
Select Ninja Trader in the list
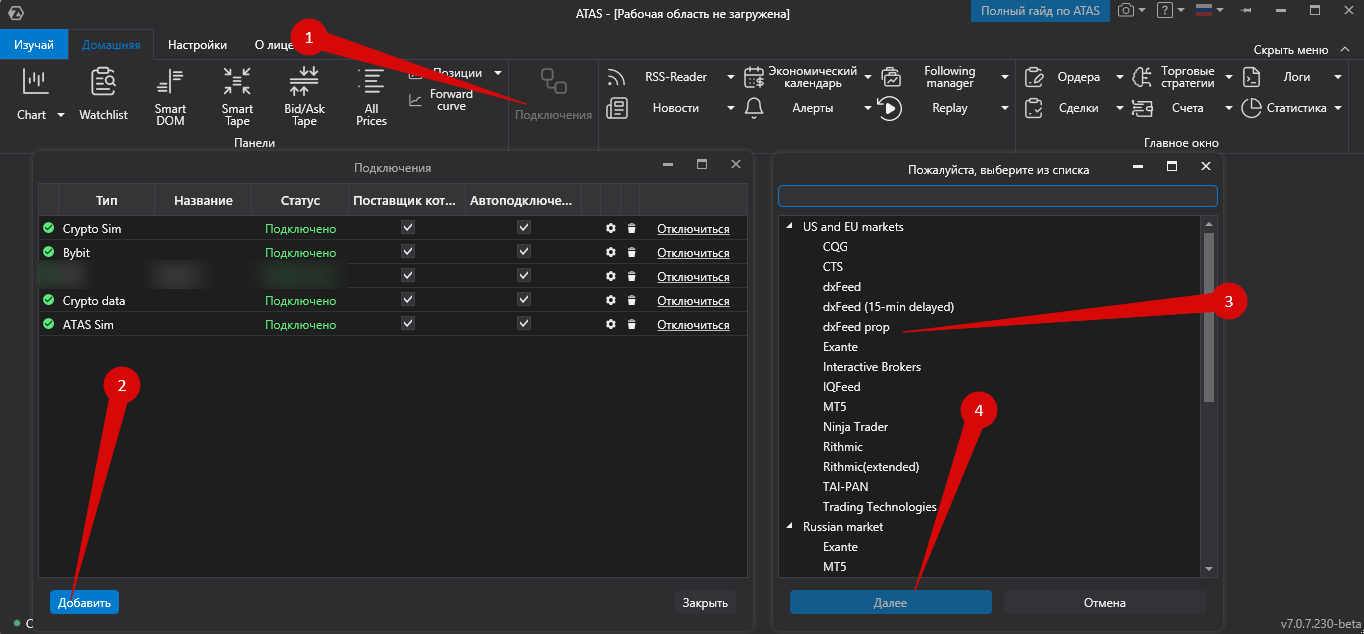point(855,427)
